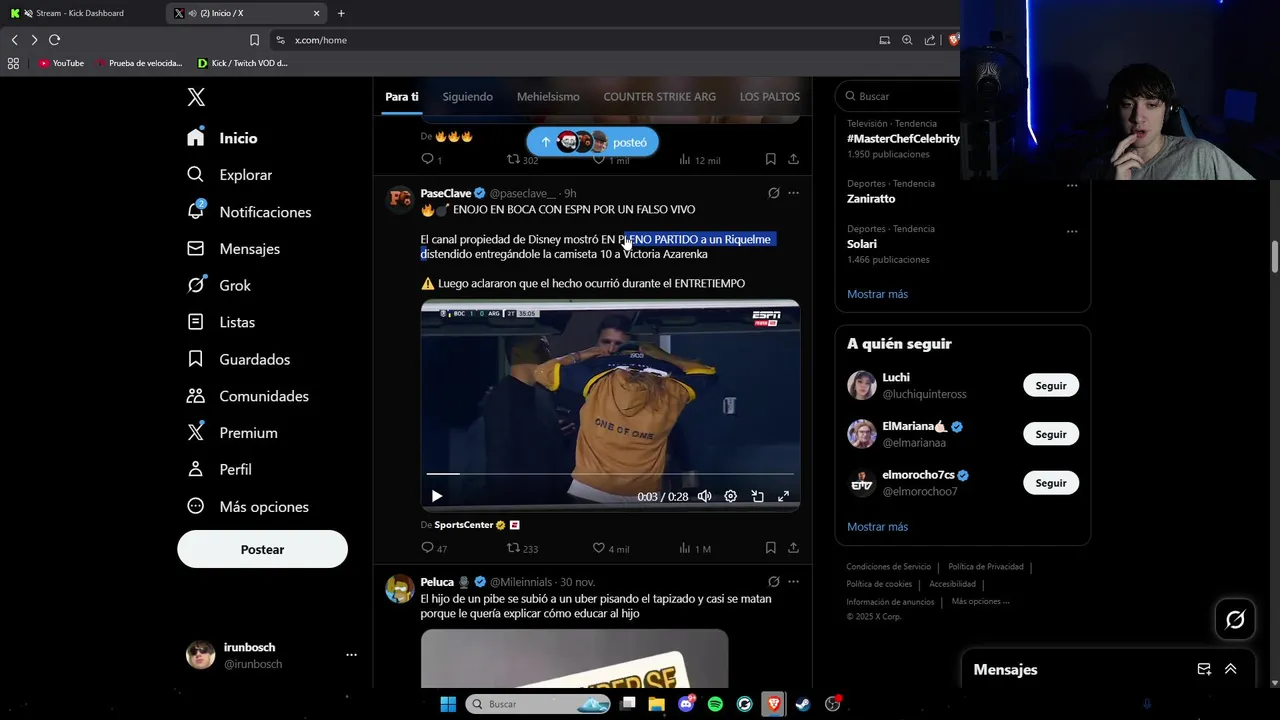1280x720 pixels.
Task: View PaseClave post analytics 1 M
Action: pos(695,548)
